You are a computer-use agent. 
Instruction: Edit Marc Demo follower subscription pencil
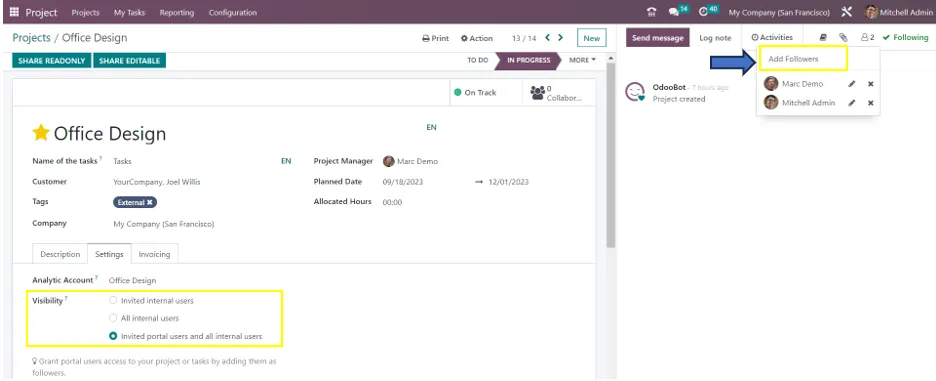point(852,84)
